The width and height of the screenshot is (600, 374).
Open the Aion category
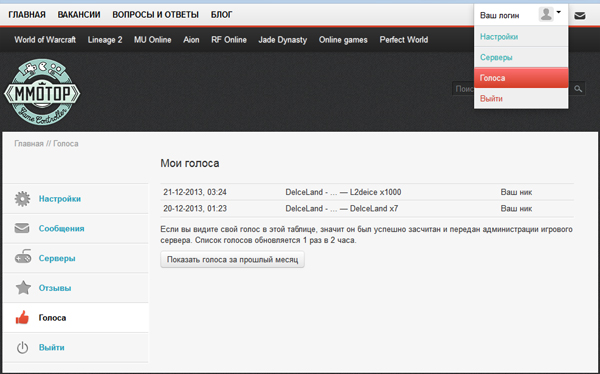click(x=191, y=40)
